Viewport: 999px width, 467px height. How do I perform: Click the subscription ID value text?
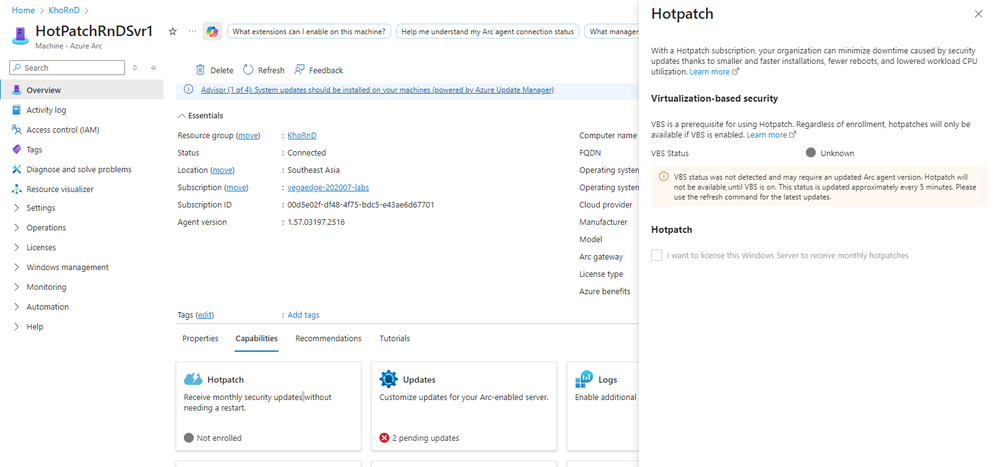(361, 205)
